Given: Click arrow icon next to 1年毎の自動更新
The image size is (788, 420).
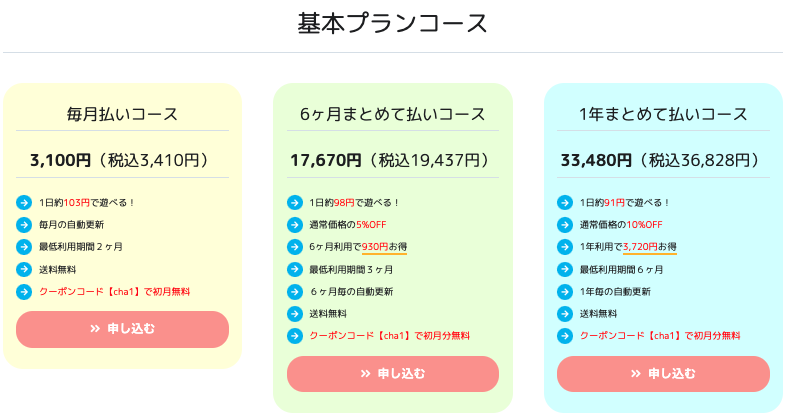Looking at the screenshot, I should 565,291.
